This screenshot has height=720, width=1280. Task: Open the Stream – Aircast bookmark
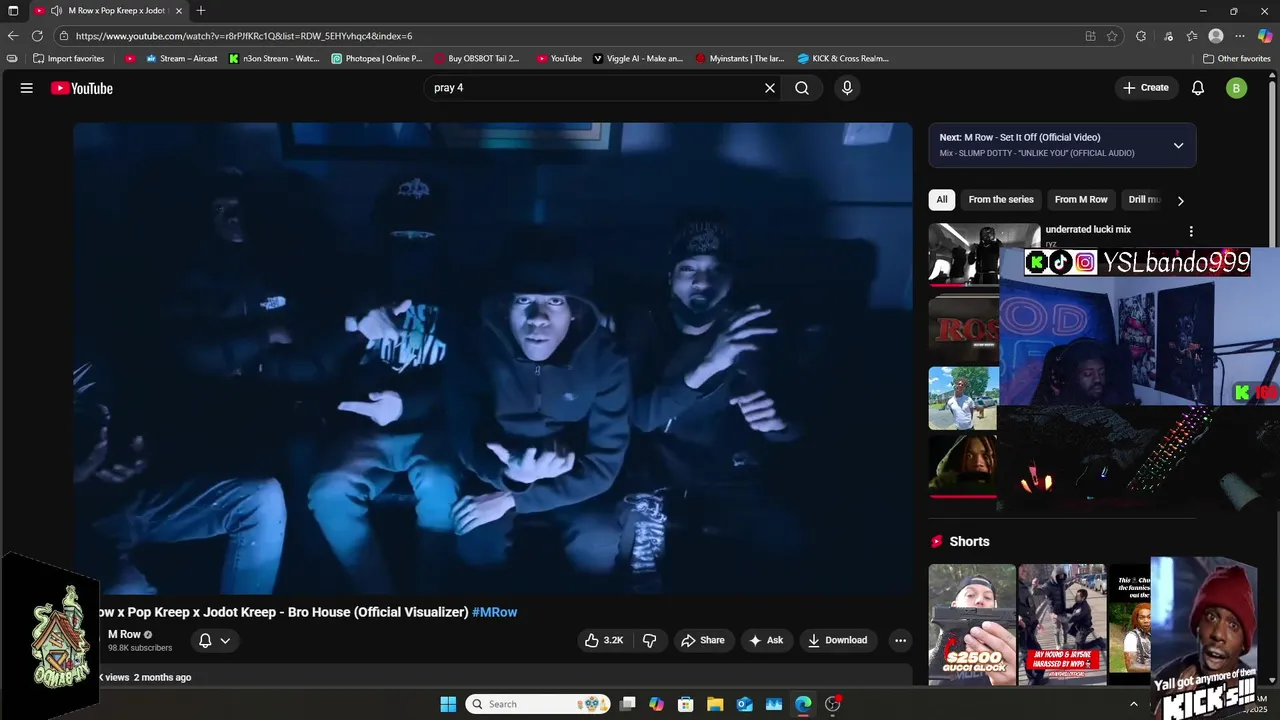(x=182, y=59)
